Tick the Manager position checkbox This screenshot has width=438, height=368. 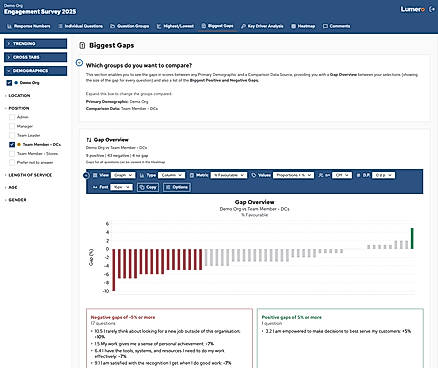(x=12, y=126)
